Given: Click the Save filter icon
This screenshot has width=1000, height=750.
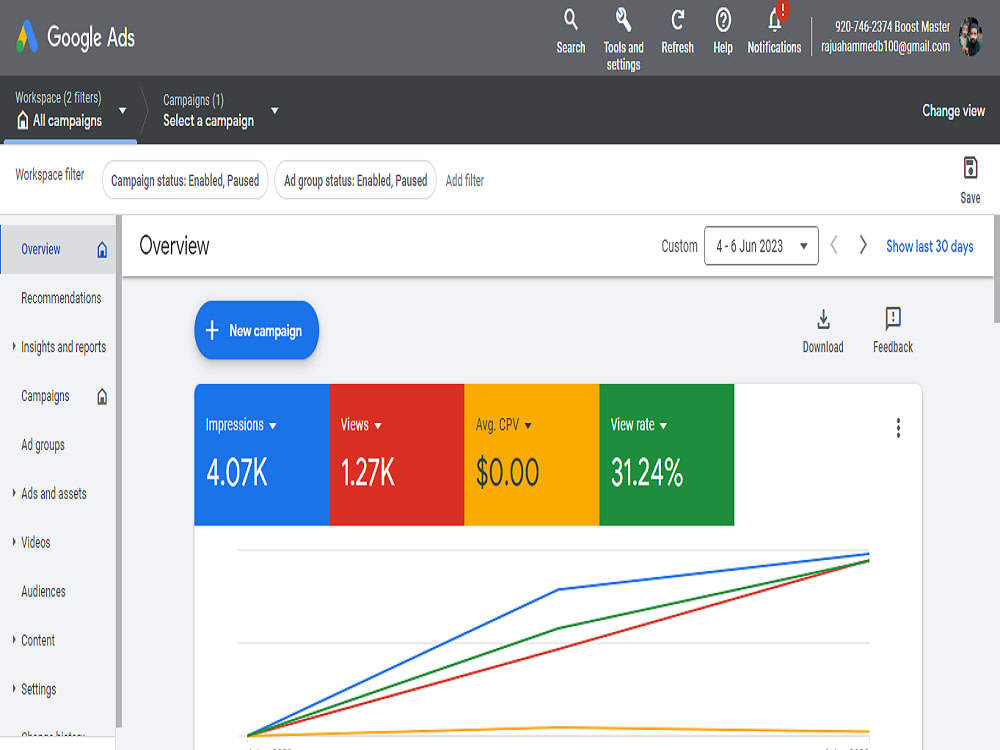Looking at the screenshot, I should pyautogui.click(x=970, y=168).
